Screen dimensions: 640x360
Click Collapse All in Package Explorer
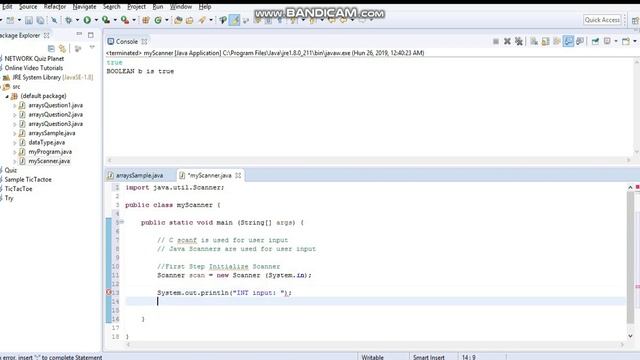click(x=51, y=49)
